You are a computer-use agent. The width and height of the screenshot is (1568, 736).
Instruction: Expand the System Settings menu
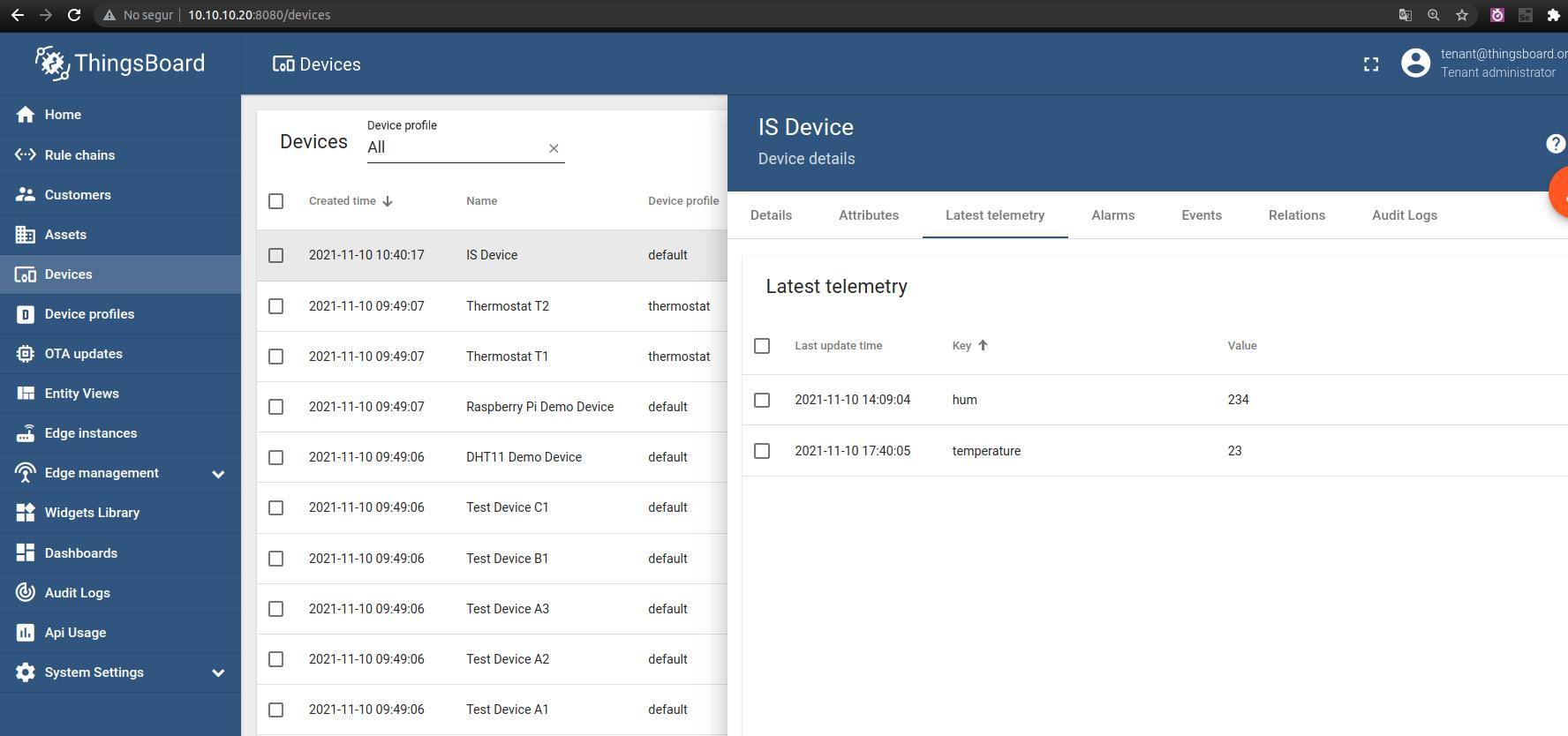tap(218, 672)
